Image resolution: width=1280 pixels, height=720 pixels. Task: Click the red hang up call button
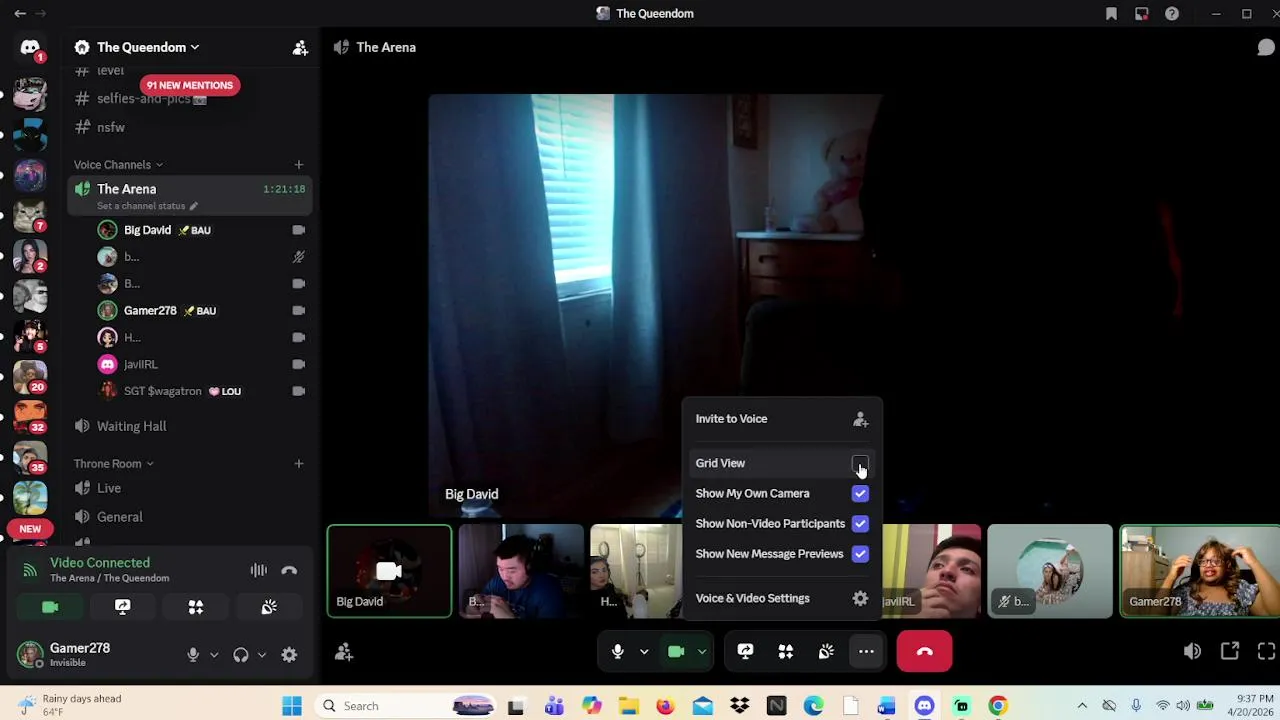tap(924, 651)
